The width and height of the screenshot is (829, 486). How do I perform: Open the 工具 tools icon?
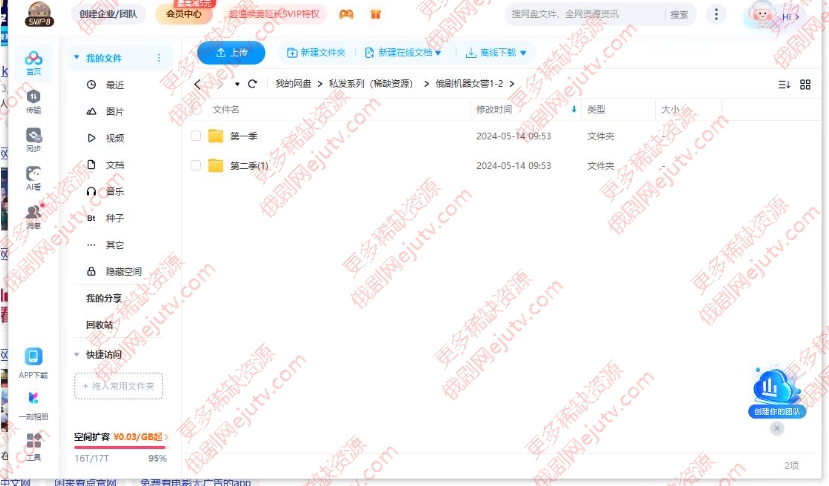point(33,447)
